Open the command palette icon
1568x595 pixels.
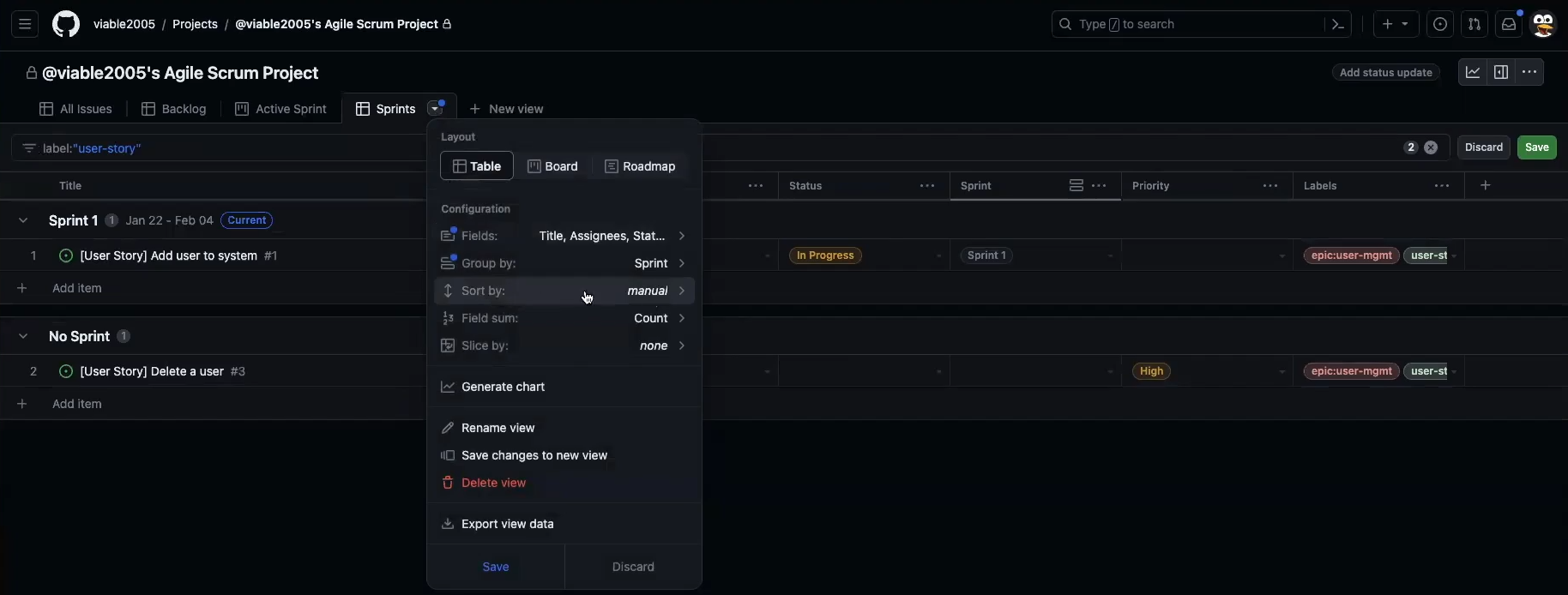1337,24
